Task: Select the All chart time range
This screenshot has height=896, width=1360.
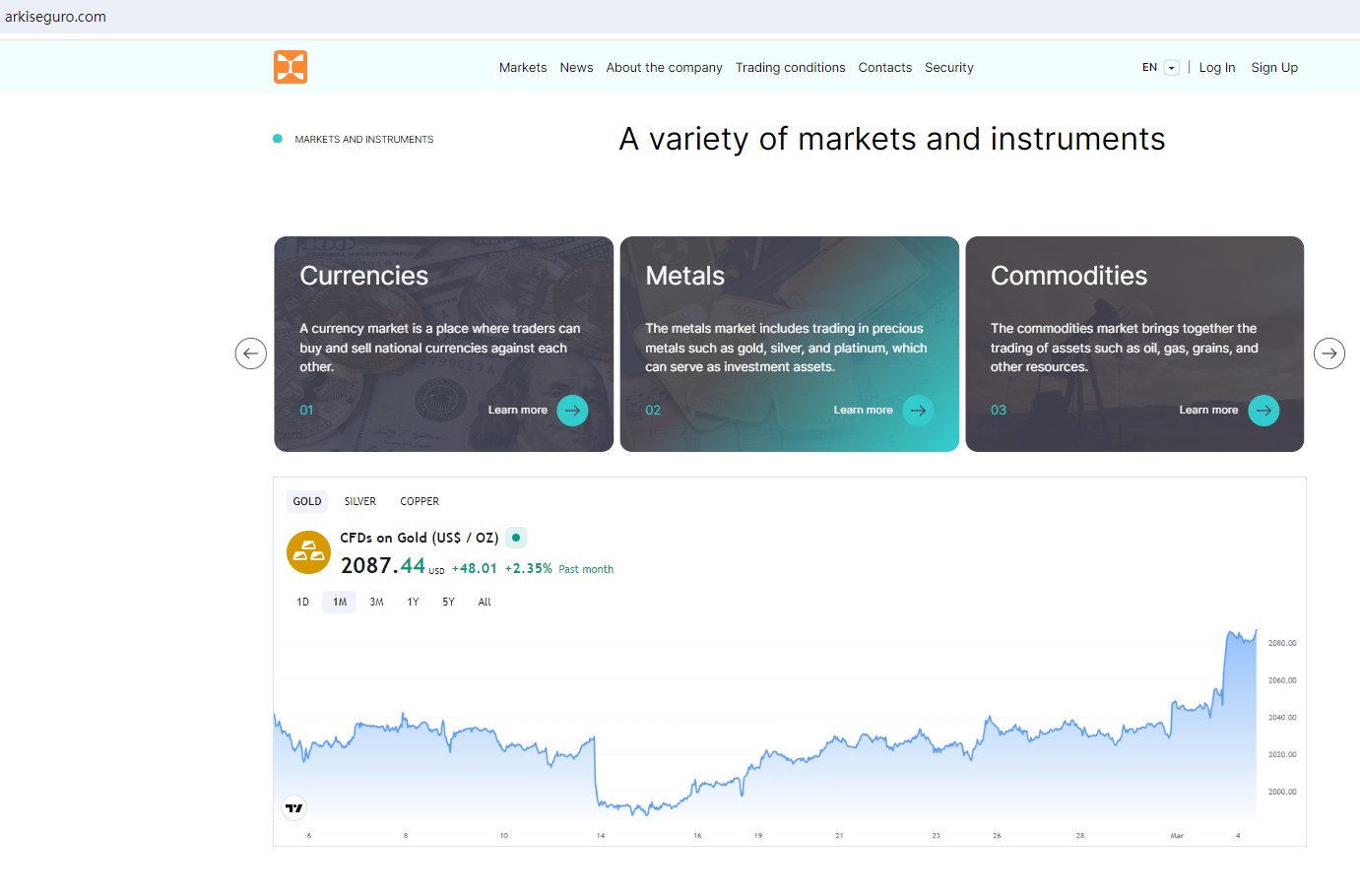Action: pos(485,602)
